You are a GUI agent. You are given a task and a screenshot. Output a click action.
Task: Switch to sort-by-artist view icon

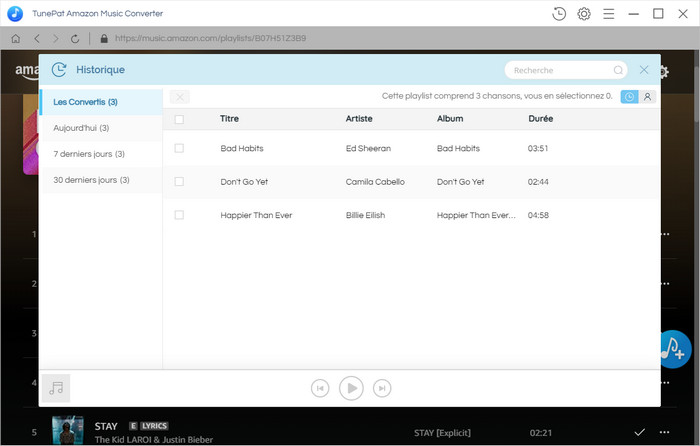647,97
